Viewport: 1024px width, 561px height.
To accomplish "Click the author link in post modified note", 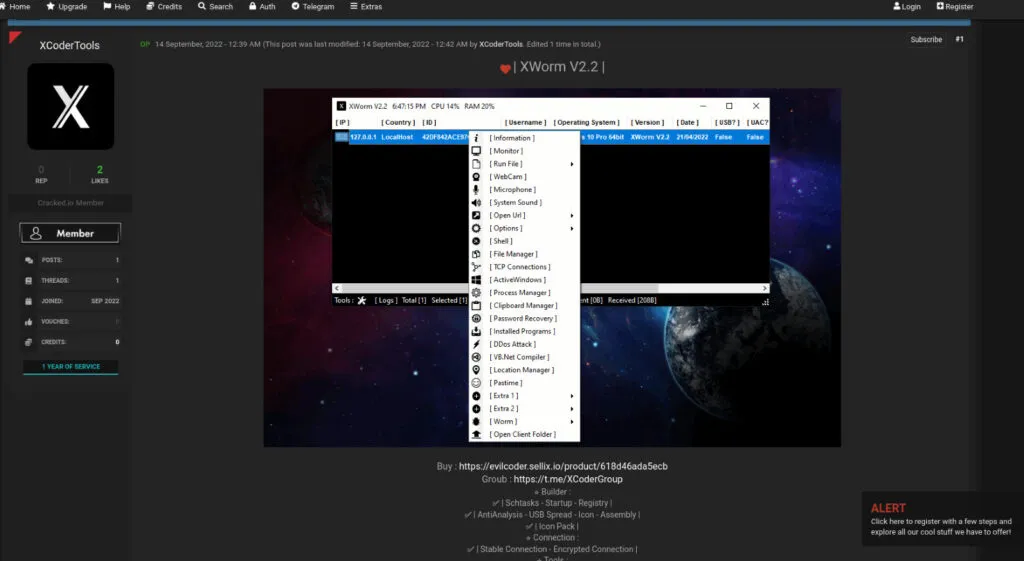I will tap(501, 44).
